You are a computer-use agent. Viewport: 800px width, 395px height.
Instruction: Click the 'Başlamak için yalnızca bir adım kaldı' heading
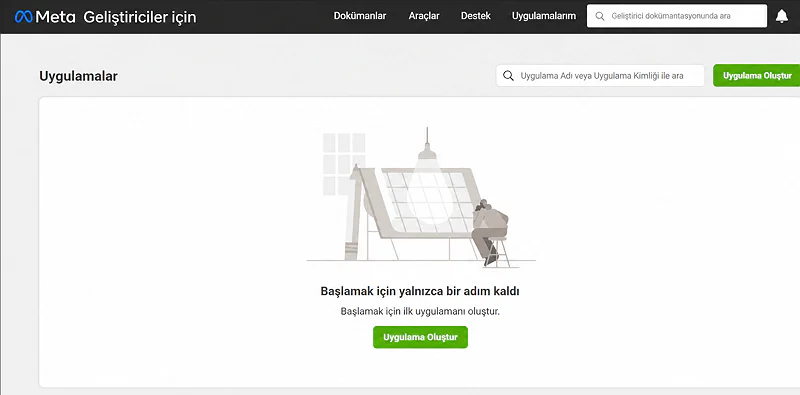coord(420,291)
